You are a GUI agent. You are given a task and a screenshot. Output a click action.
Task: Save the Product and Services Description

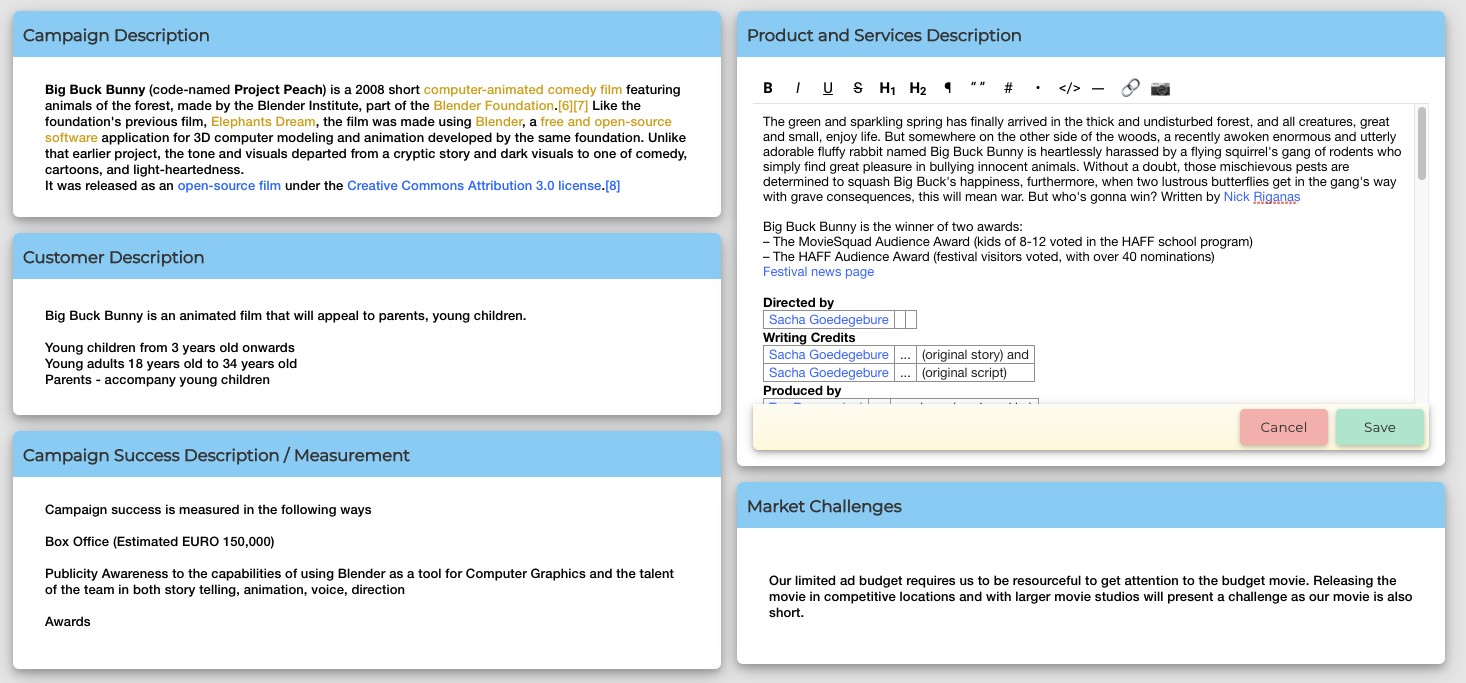1380,427
